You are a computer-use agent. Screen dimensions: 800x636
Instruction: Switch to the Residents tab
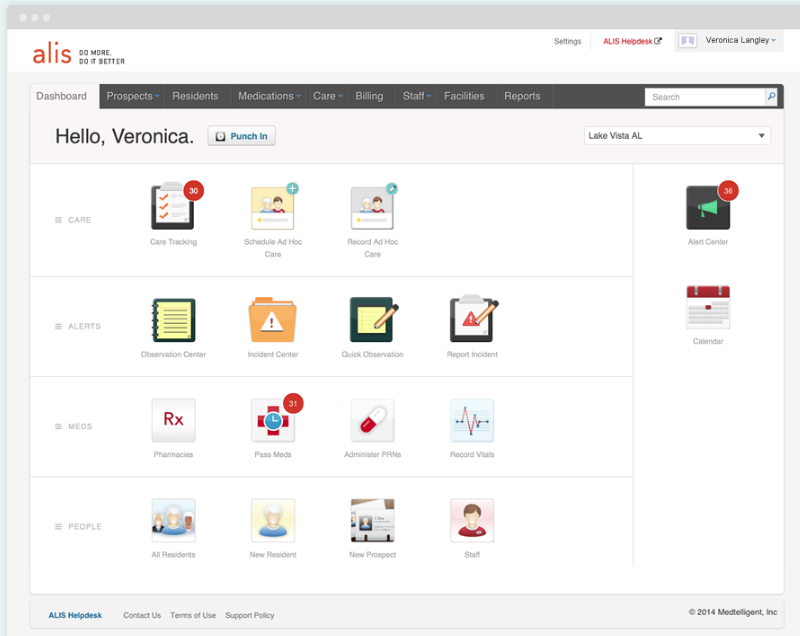click(195, 96)
